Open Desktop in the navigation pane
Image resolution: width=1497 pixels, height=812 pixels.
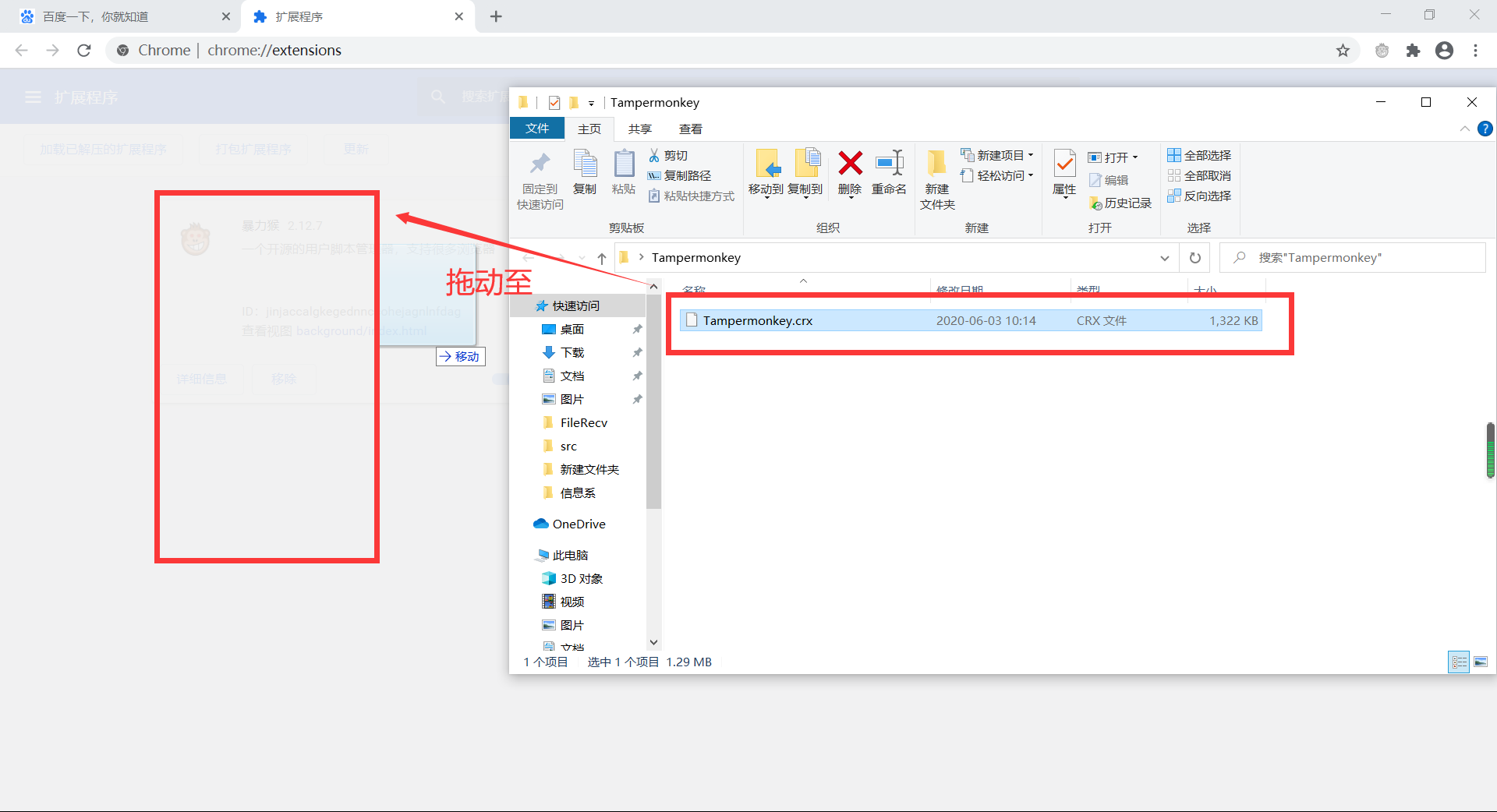(x=572, y=330)
